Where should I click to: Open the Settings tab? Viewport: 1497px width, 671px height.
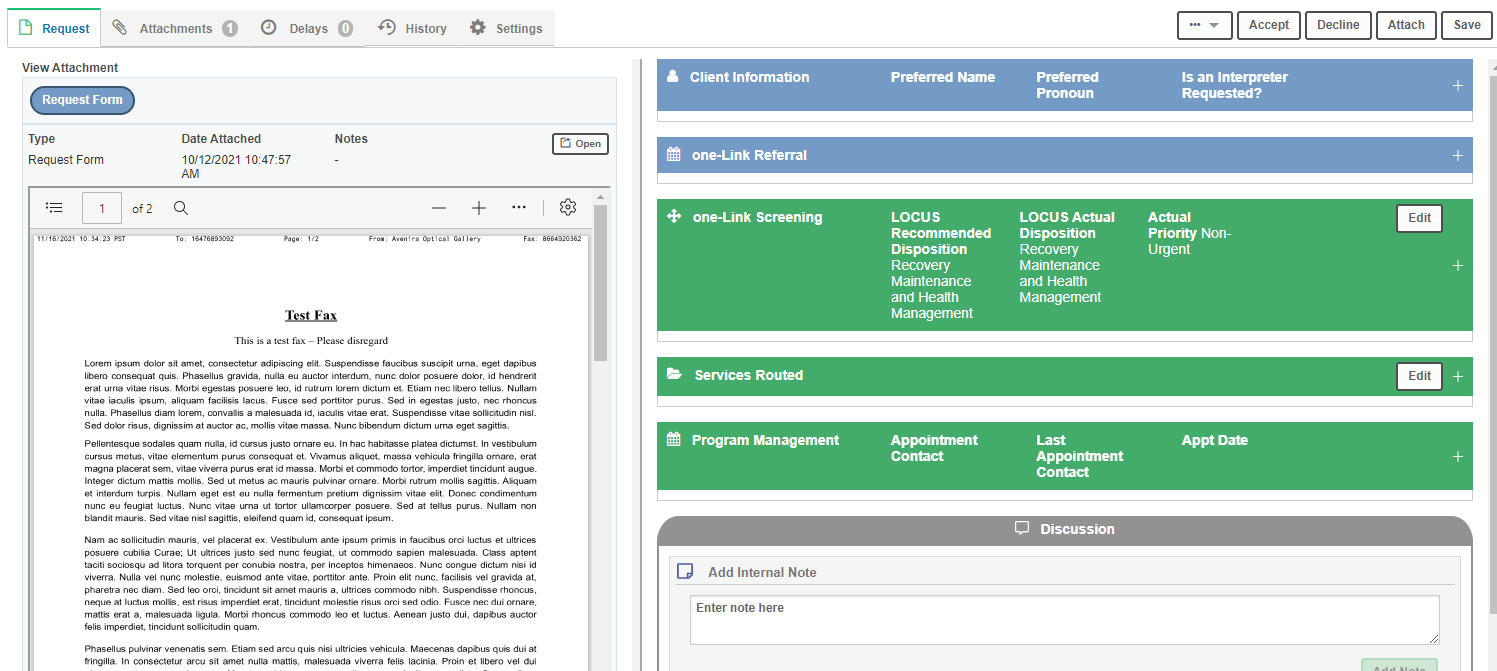pyautogui.click(x=506, y=28)
